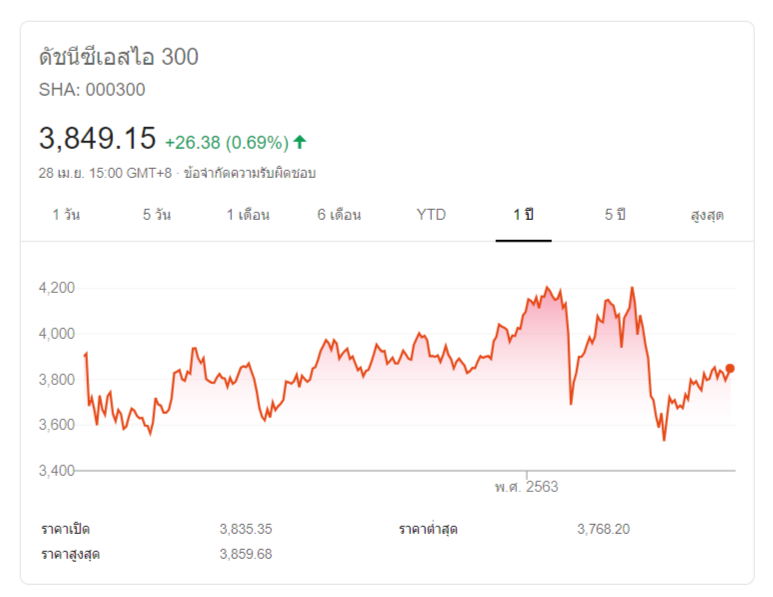Switch to the 5 ปี range
The height and width of the screenshot is (597, 773).
(614, 215)
